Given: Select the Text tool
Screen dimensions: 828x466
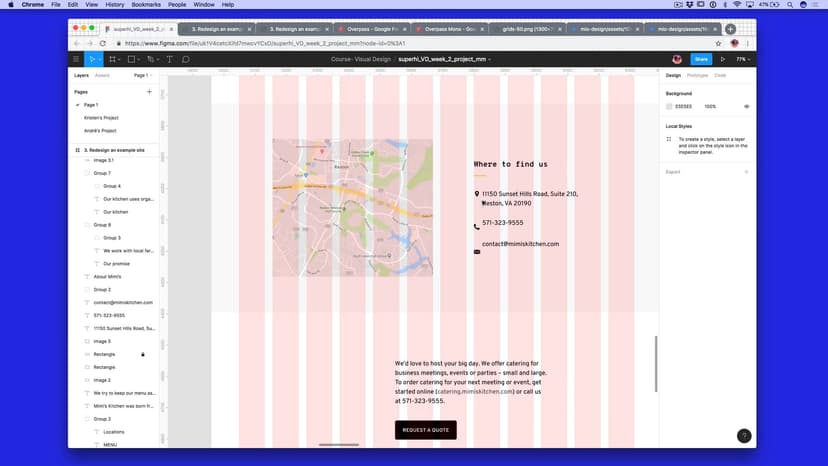Looking at the screenshot, I should coord(169,60).
